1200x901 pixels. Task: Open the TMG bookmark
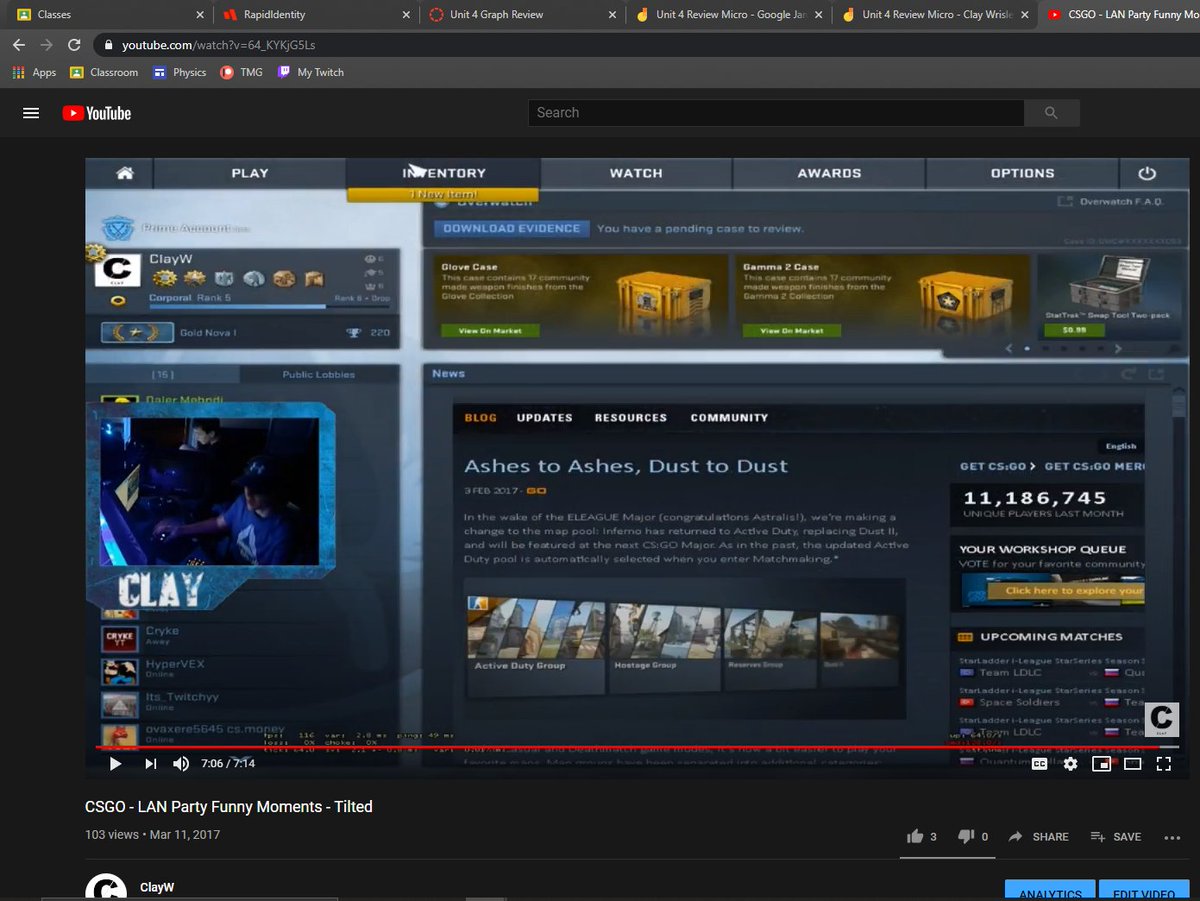(241, 72)
